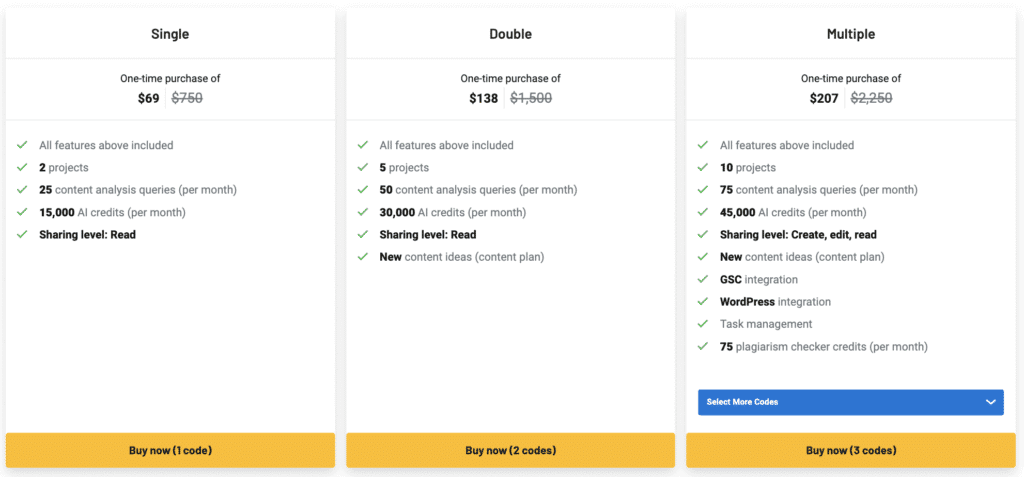Click checkmark next to Task management
Viewport: 1024px width, 477px height.
pyautogui.click(x=703, y=324)
